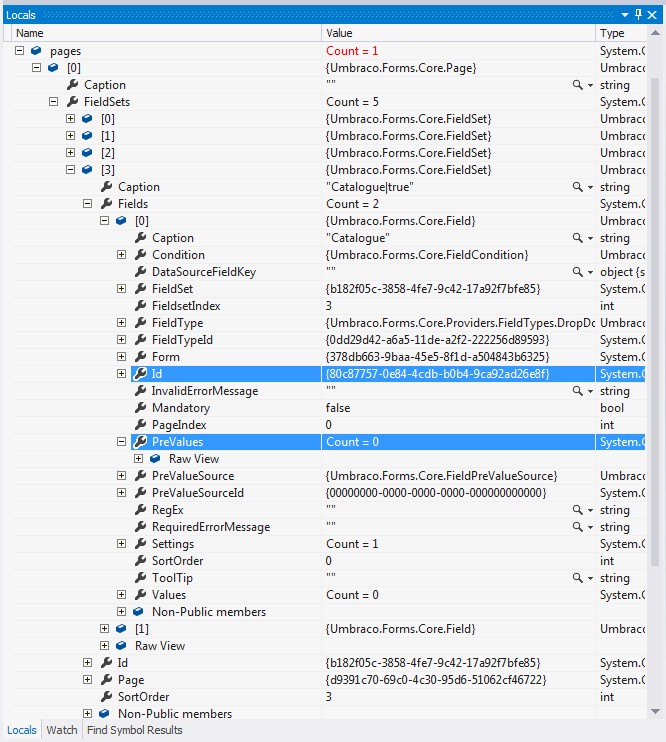The height and width of the screenshot is (742, 666).
Task: Click the vertical scrollbar thumb
Action: pos(655,322)
